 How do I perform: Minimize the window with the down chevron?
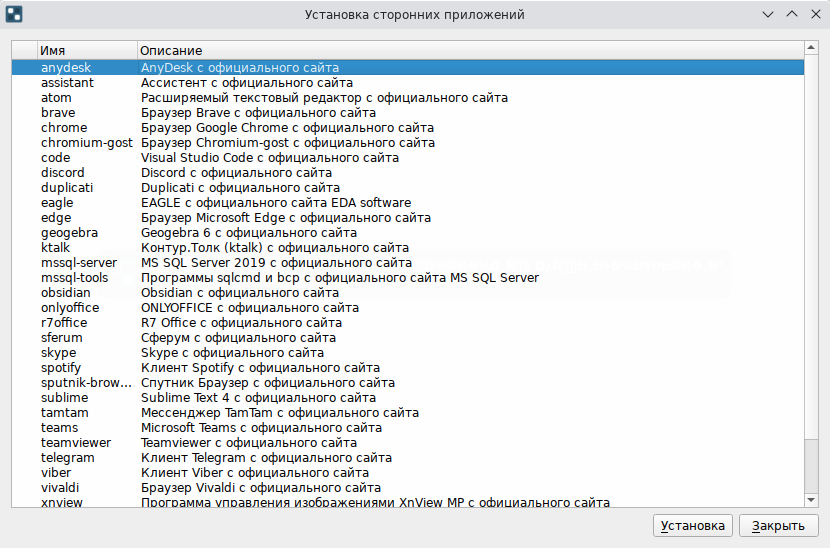pyautogui.click(x=768, y=14)
